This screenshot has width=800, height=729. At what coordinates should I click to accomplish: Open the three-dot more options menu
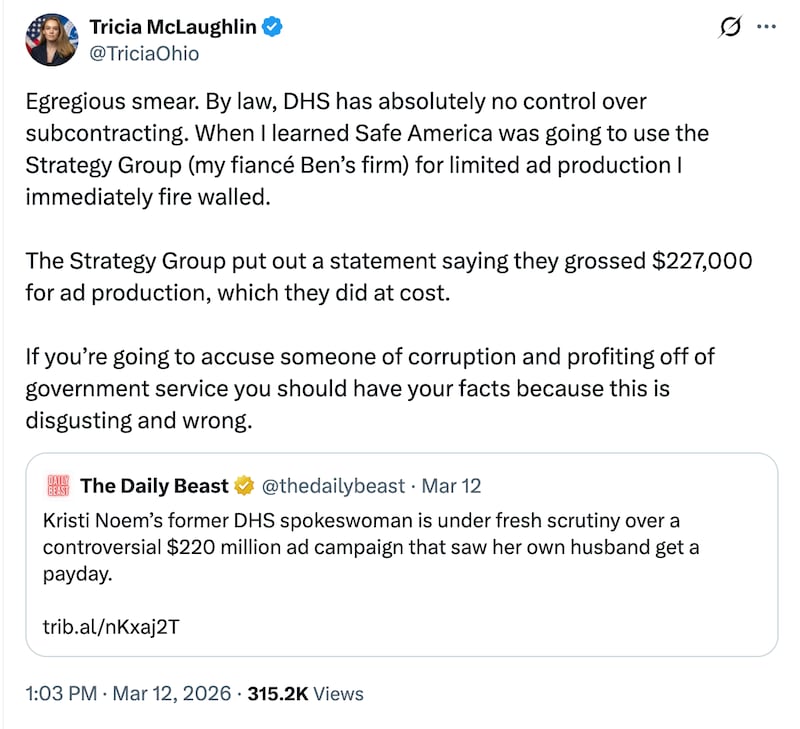[768, 28]
